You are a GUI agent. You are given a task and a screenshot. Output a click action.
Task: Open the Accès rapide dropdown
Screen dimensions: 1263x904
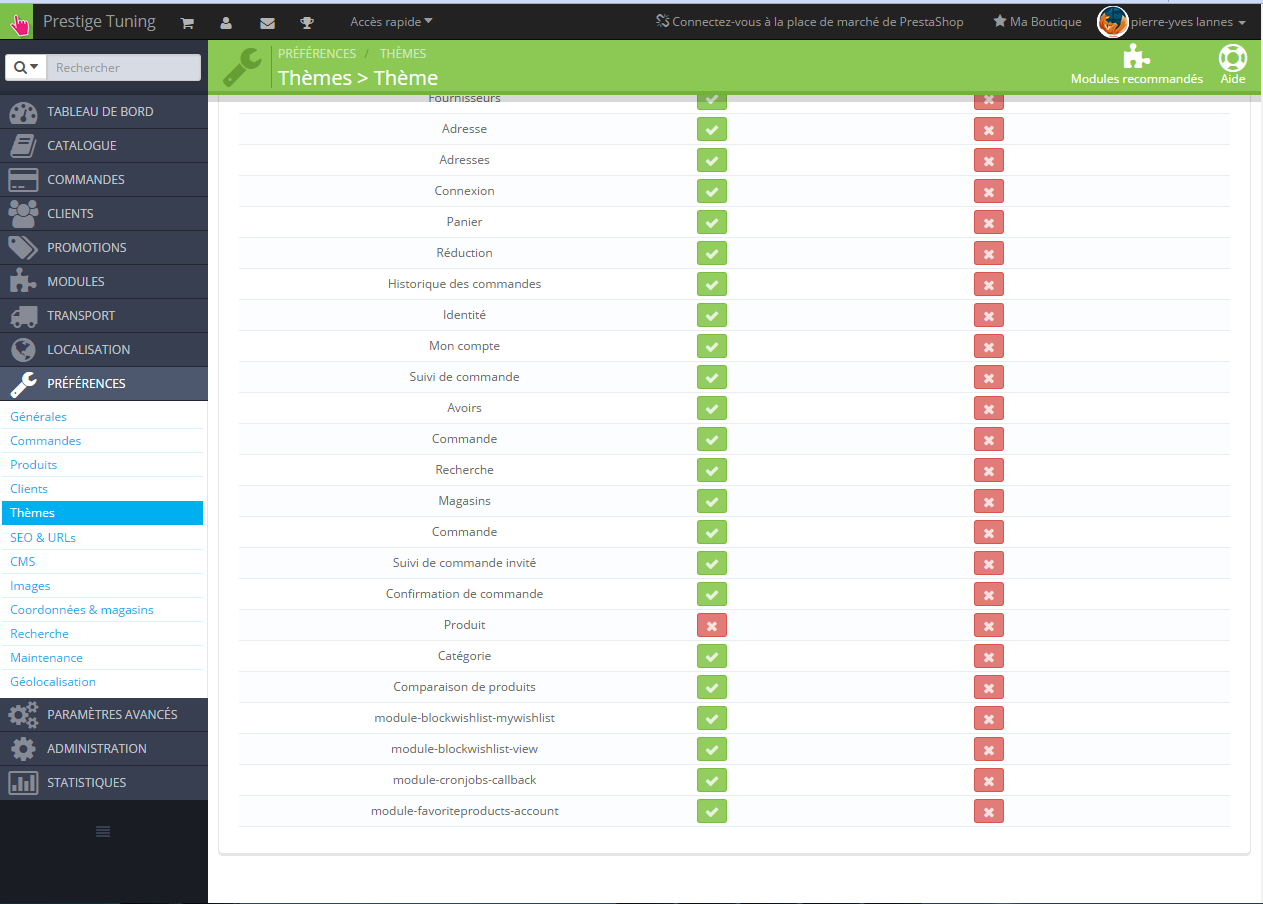pyautogui.click(x=391, y=21)
